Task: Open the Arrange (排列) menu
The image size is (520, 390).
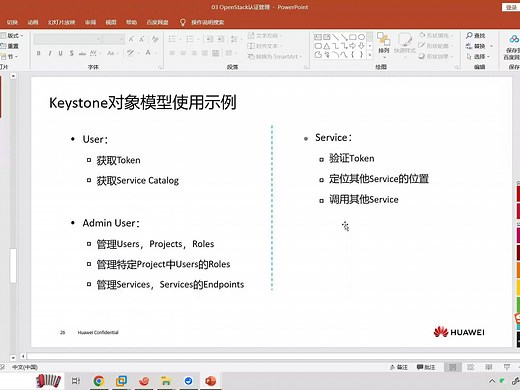Action: click(384, 44)
